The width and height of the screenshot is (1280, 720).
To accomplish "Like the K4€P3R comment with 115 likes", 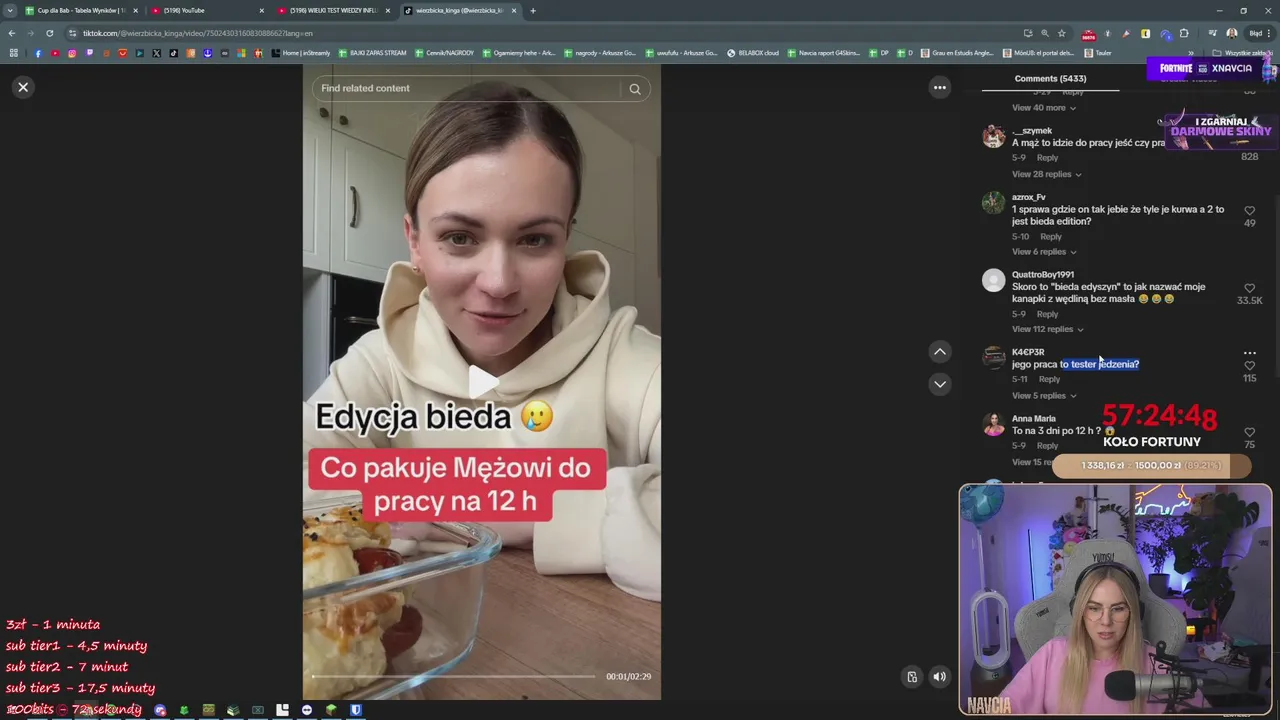I will point(1249,366).
